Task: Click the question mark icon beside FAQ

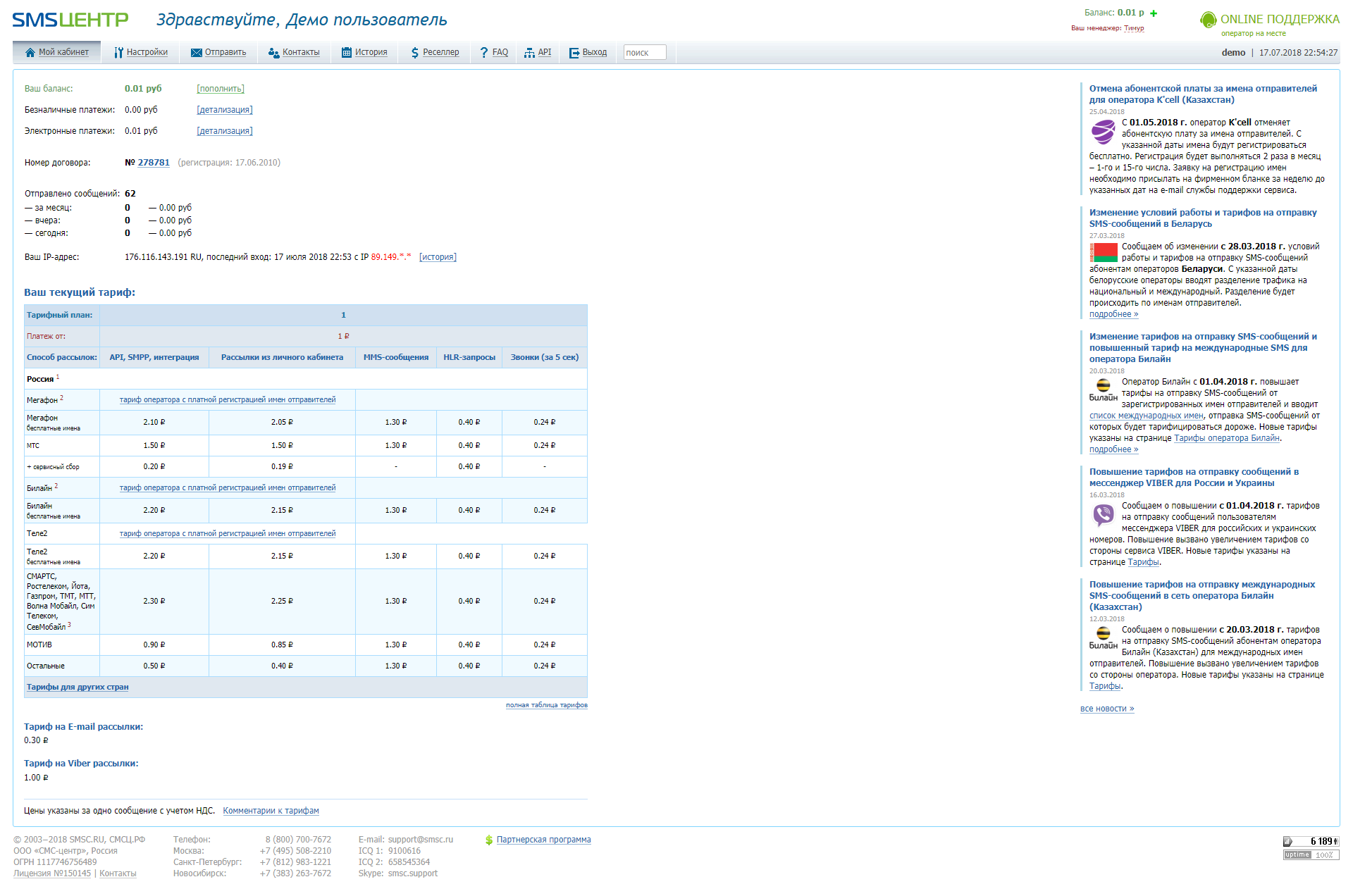Action: pos(484,53)
